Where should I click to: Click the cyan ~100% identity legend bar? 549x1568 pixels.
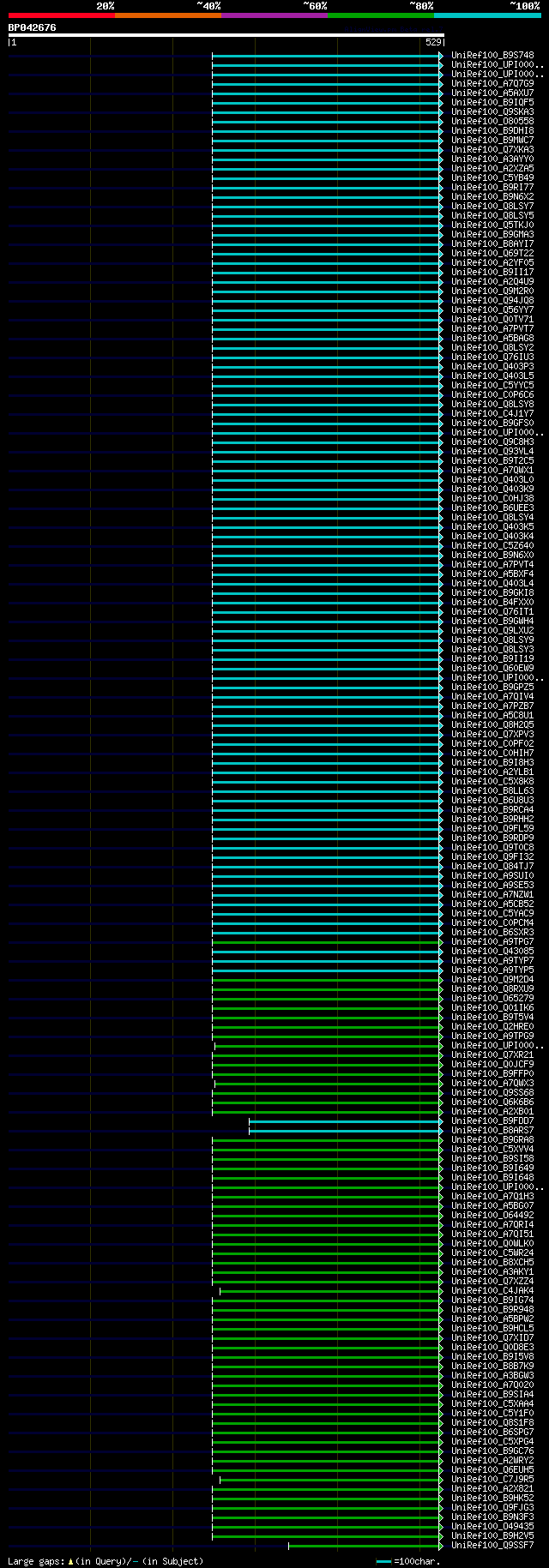tap(487, 15)
